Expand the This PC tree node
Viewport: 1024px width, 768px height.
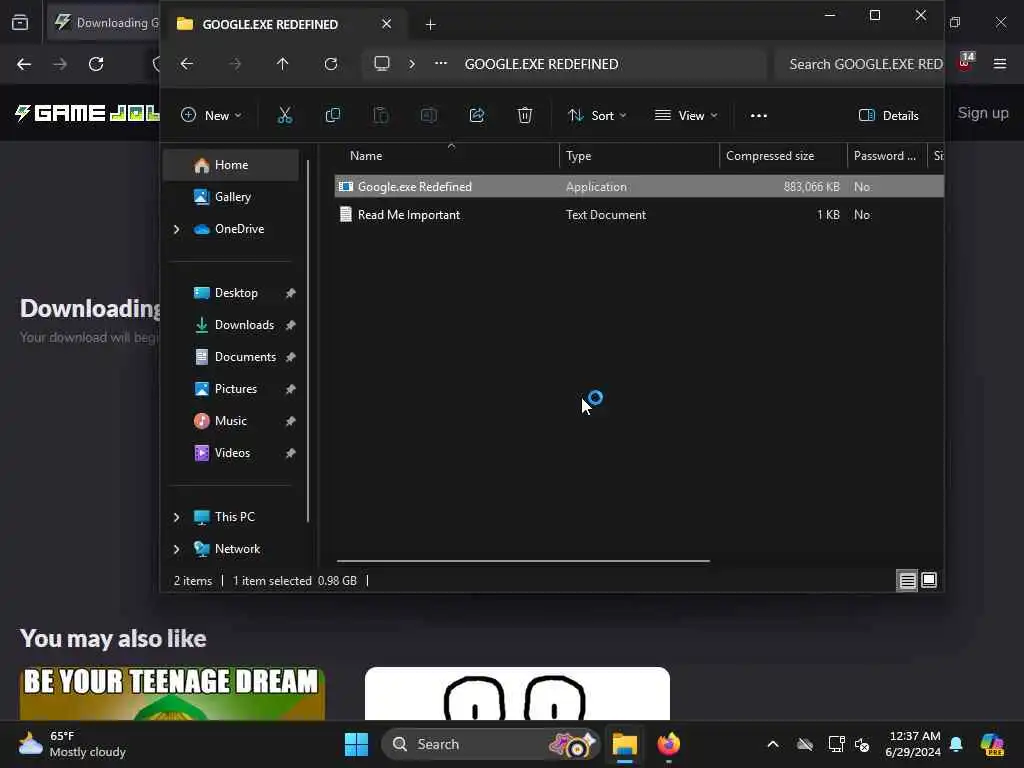(176, 517)
